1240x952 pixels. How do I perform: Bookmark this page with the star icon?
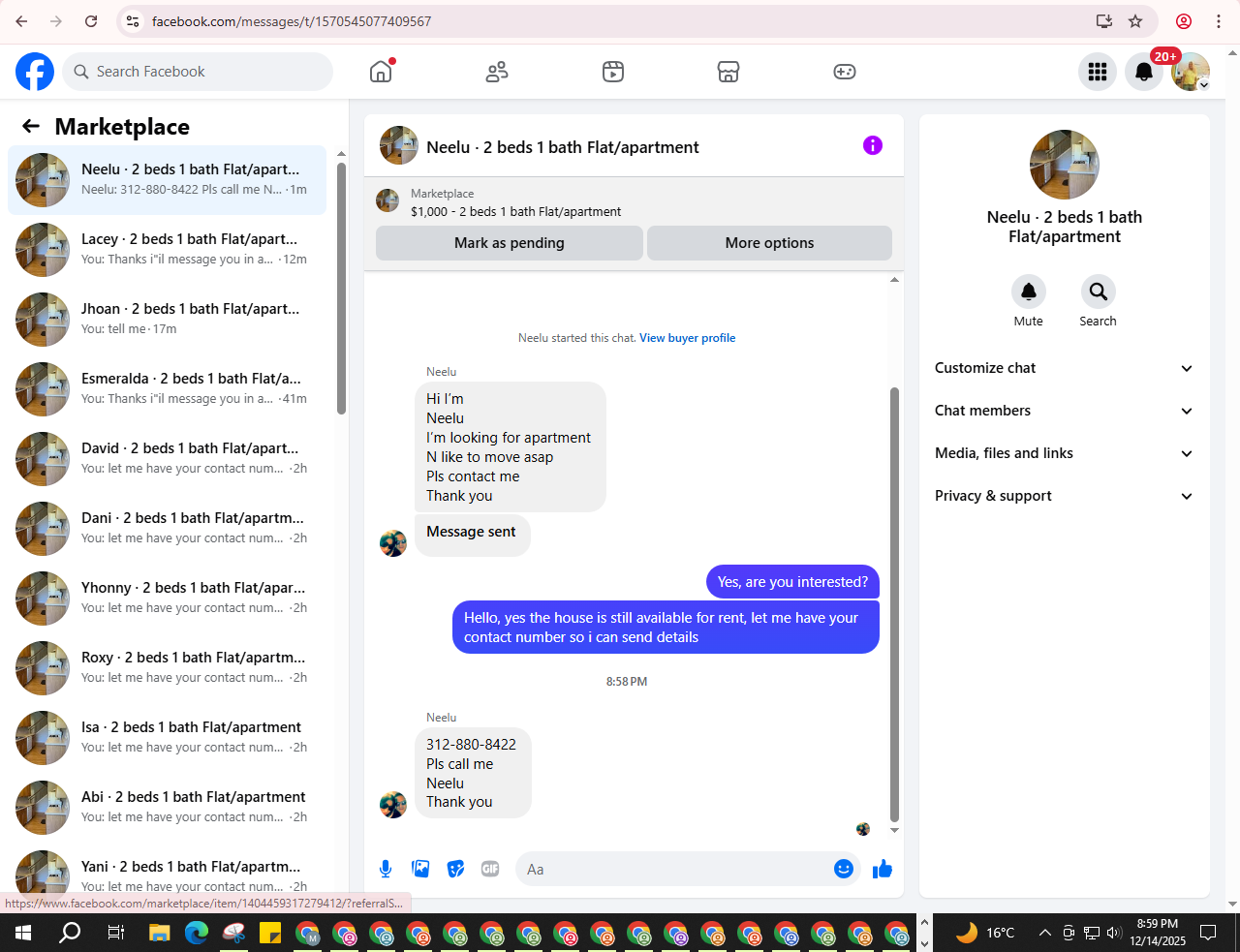coord(1135,21)
